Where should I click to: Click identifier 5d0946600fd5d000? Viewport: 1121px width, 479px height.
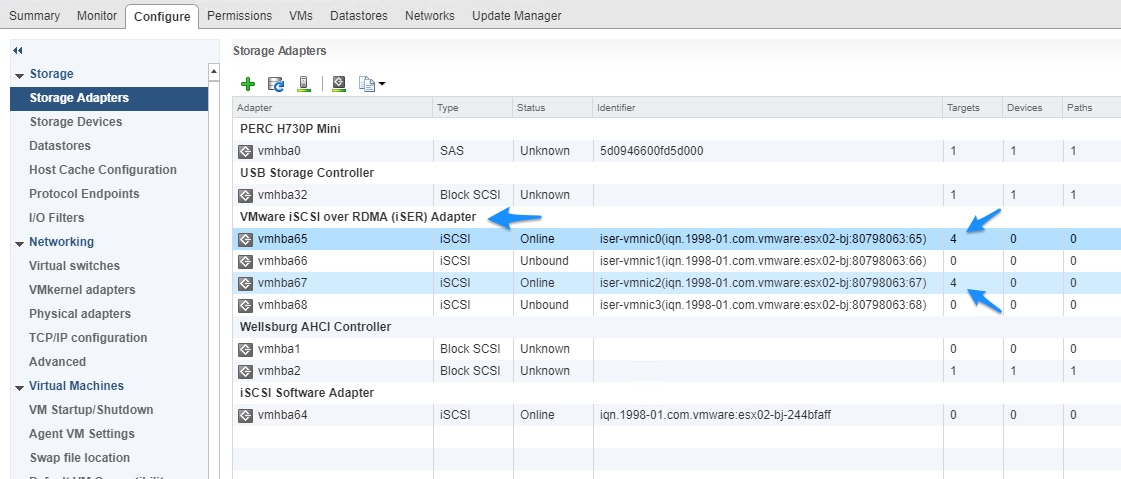651,151
